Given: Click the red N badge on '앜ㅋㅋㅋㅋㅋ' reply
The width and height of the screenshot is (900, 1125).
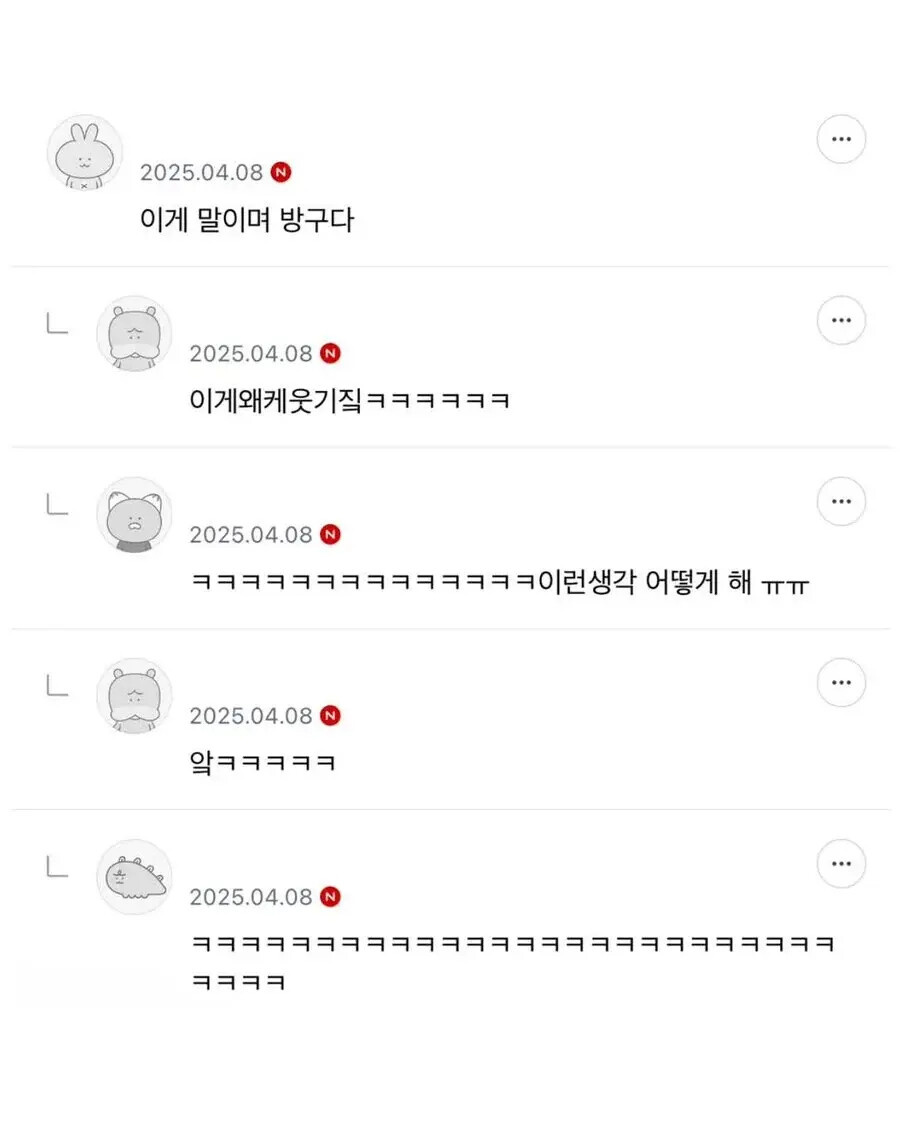Looking at the screenshot, I should click(330, 715).
